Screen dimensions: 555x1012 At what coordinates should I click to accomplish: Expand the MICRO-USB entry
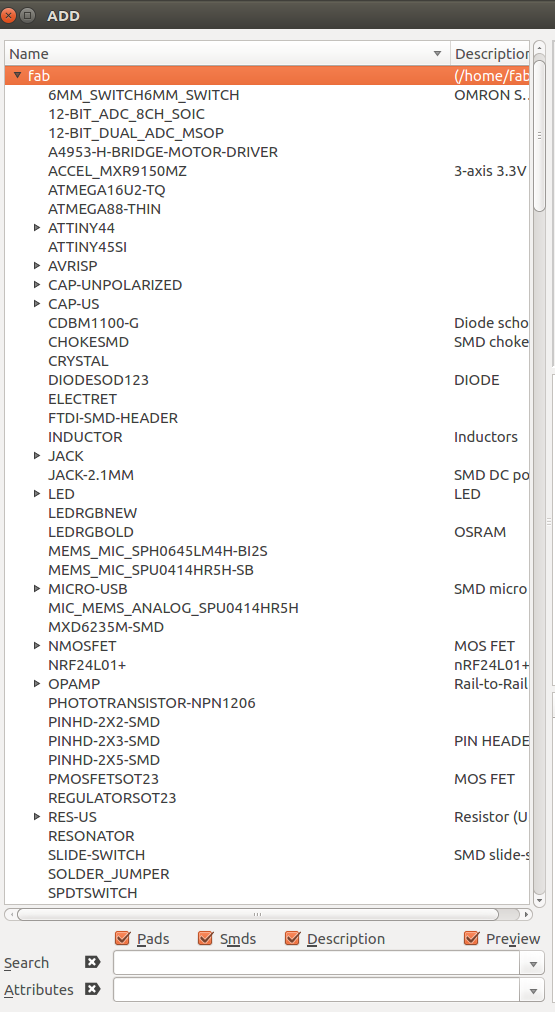pos(37,588)
